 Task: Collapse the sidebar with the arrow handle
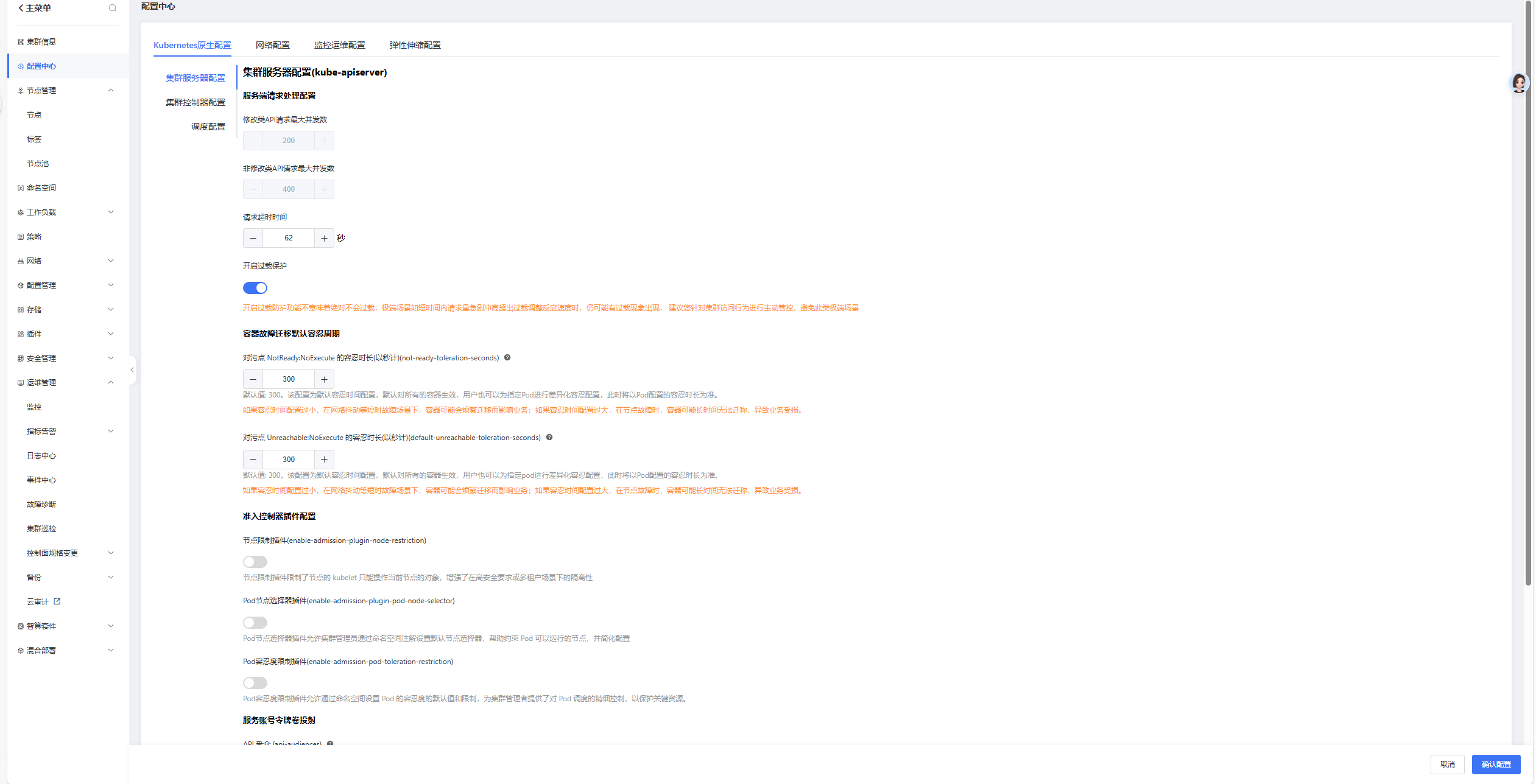[132, 370]
